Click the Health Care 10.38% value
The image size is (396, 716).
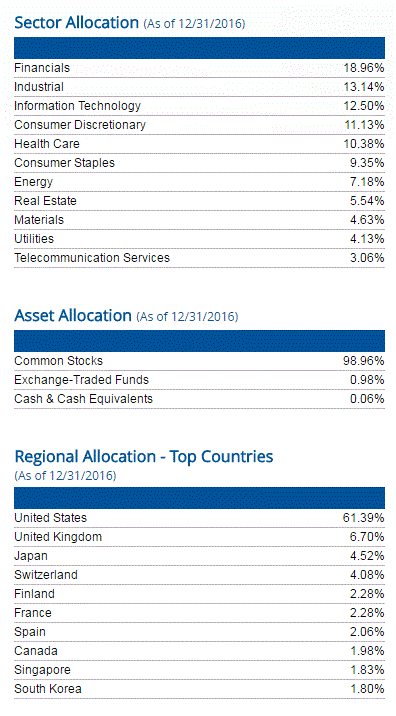[x=364, y=144]
